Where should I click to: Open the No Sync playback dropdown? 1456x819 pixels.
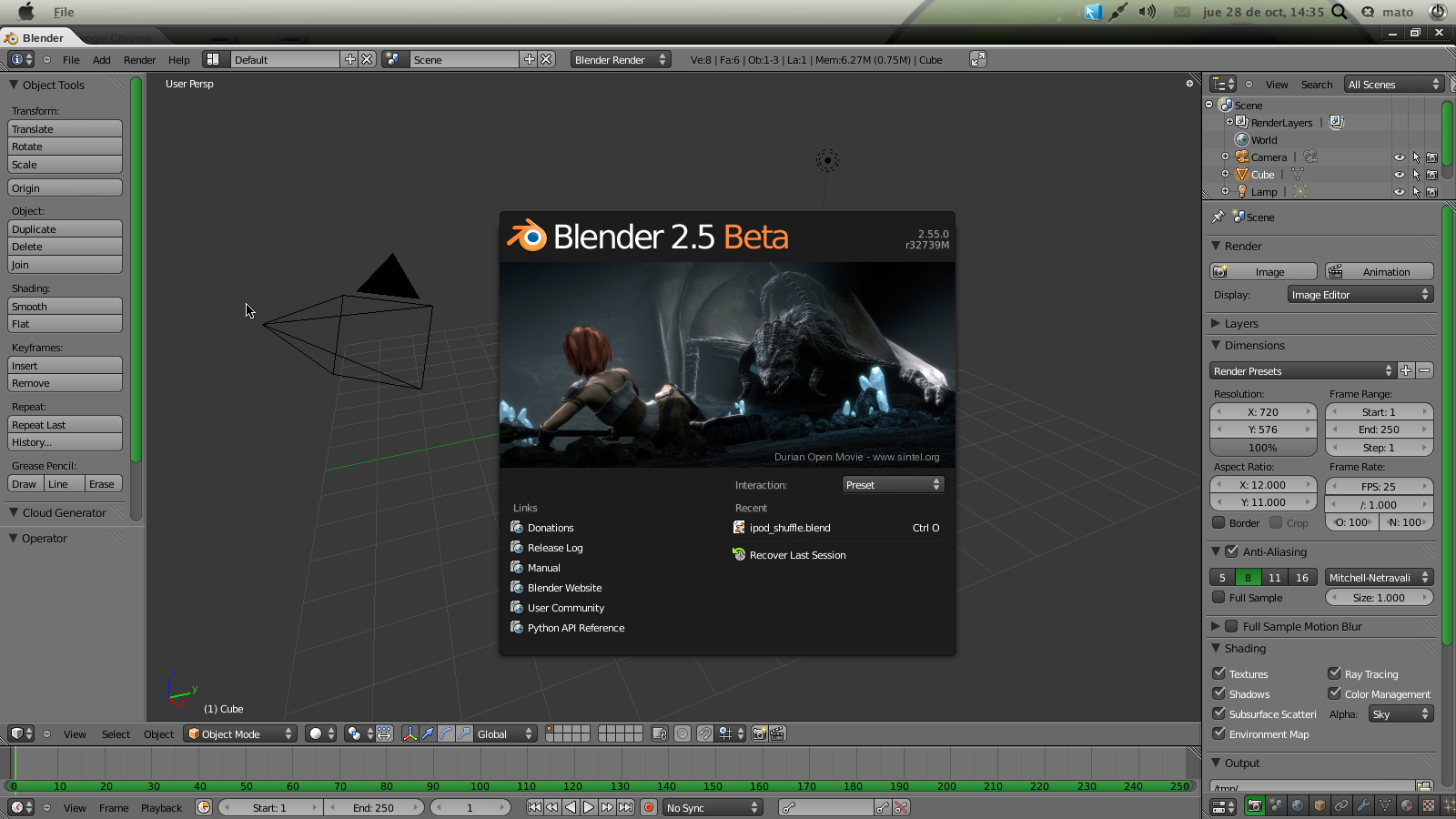pos(713,807)
